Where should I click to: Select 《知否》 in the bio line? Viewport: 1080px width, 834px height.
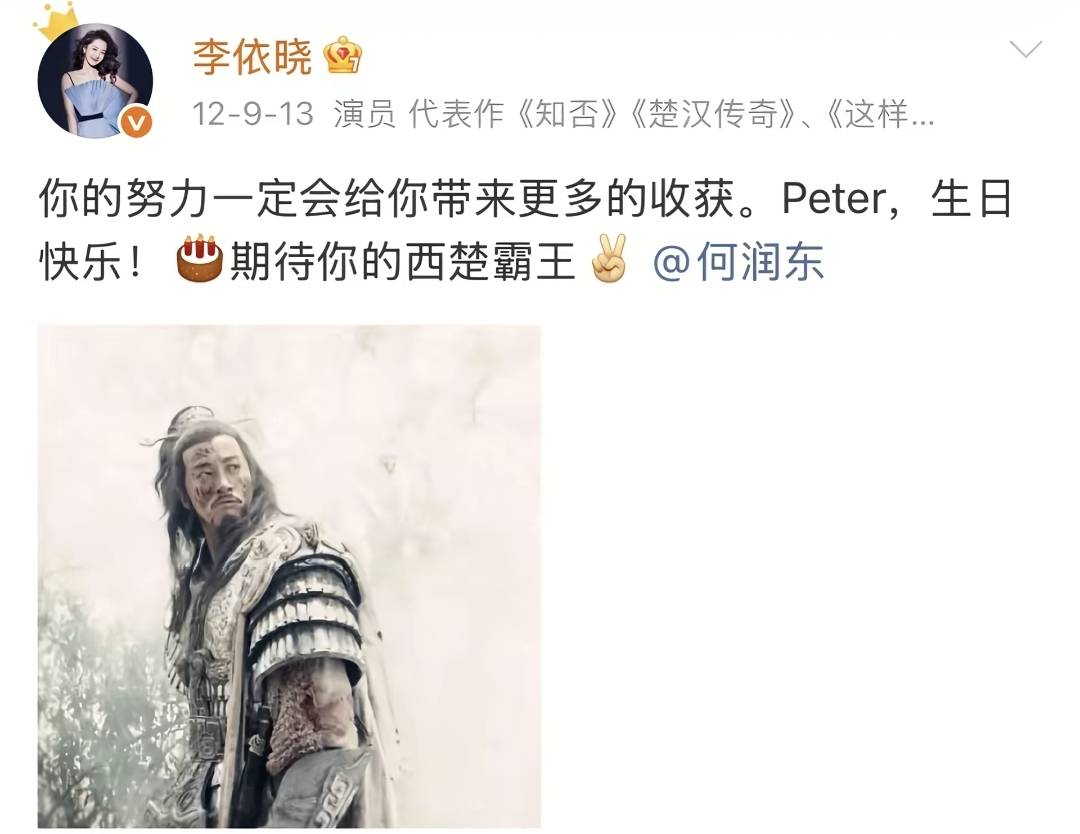point(568,114)
